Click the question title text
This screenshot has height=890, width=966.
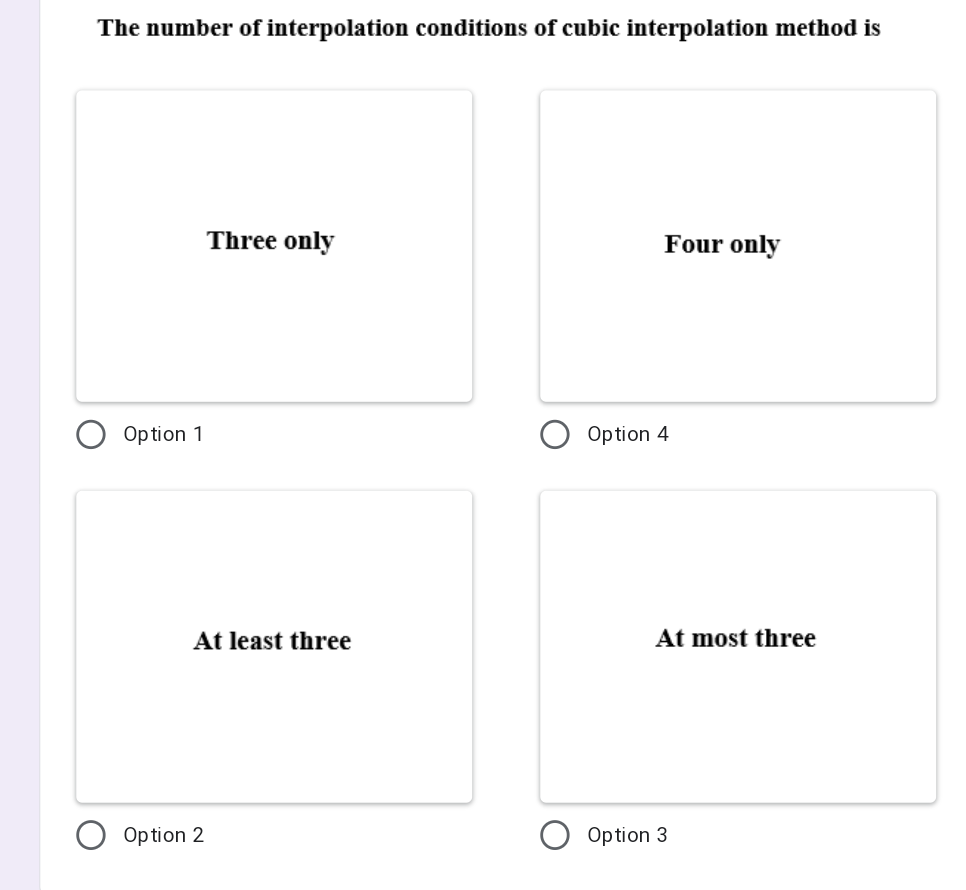[488, 27]
